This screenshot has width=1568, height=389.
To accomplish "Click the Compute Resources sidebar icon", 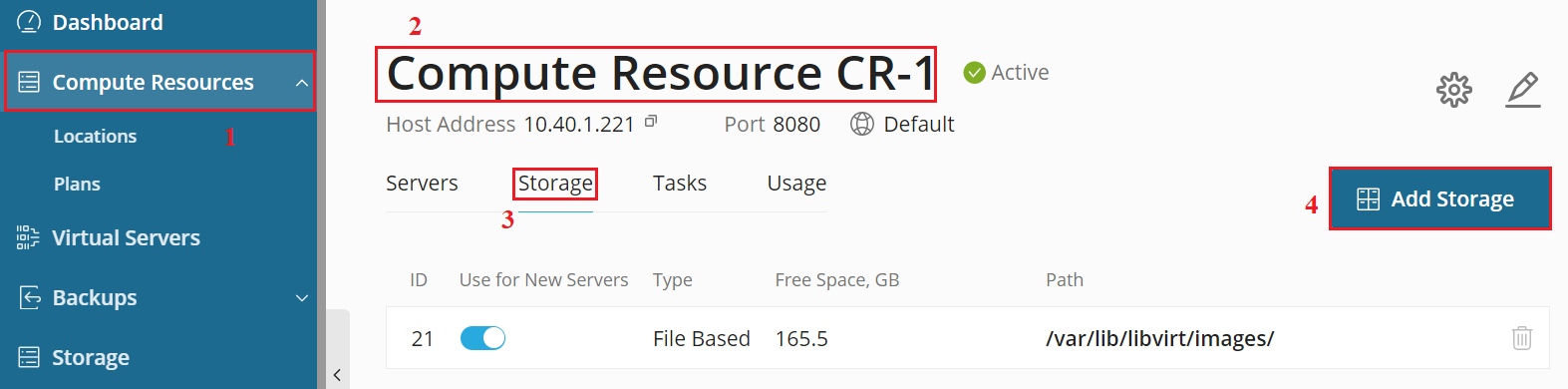I will 29,82.
